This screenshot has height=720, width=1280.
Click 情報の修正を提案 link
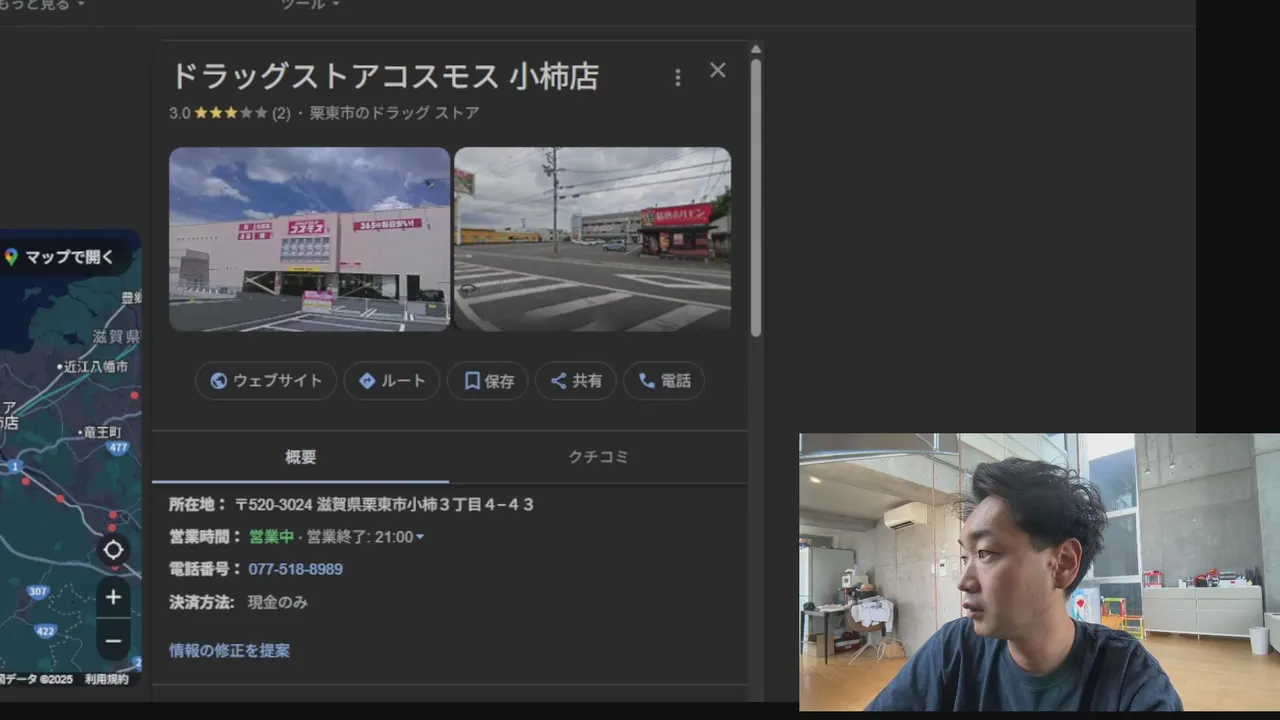point(230,650)
